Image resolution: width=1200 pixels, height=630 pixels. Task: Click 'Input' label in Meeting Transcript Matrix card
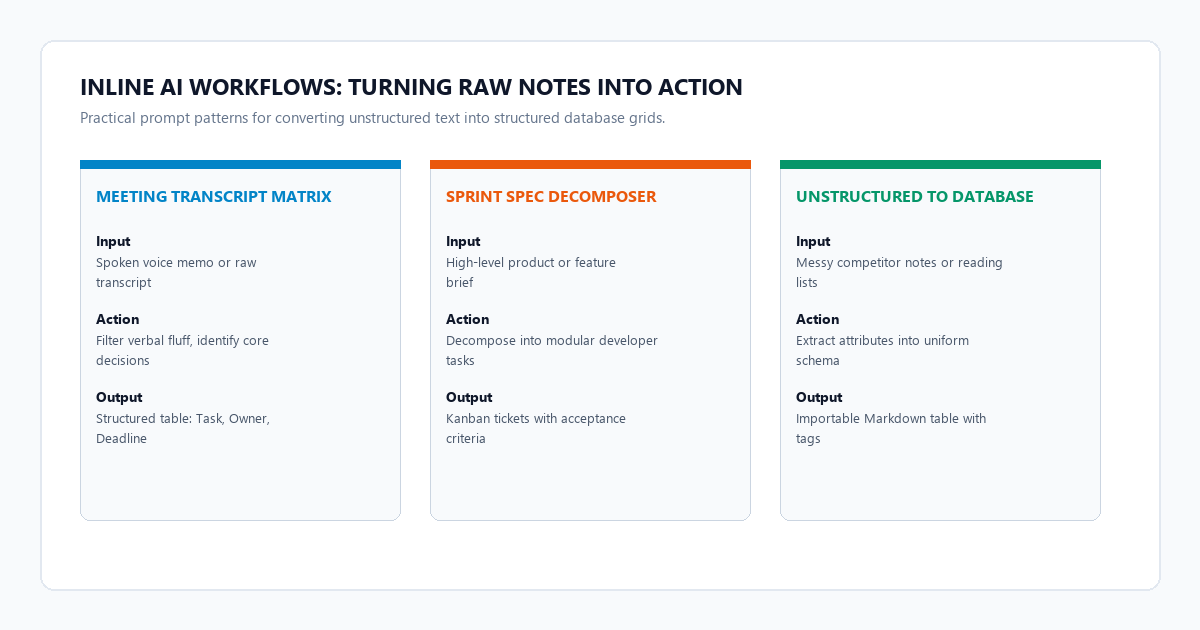coord(113,241)
